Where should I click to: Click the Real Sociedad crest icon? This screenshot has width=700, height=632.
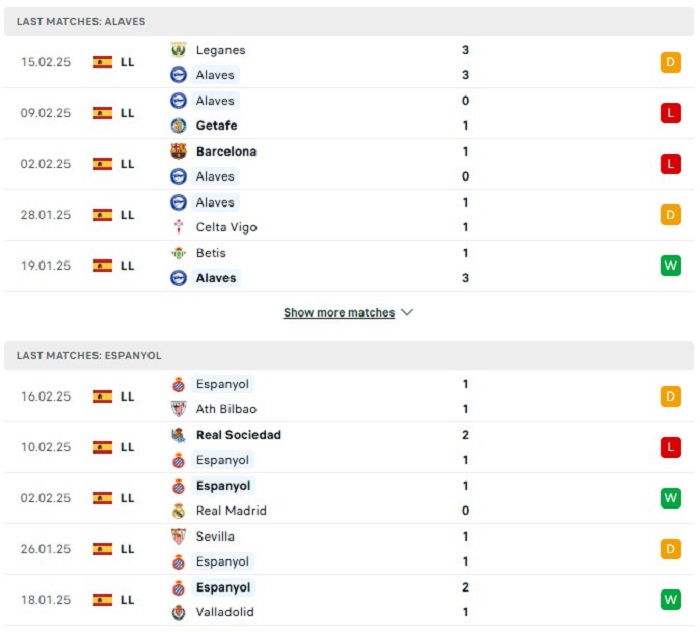[x=178, y=435]
